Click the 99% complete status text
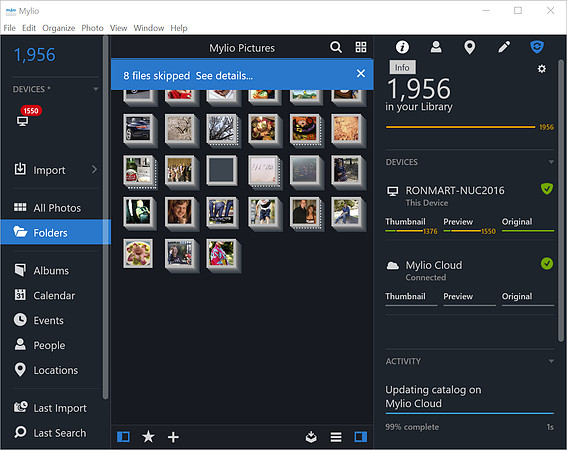Screen dimensions: 567x450 [x=412, y=427]
